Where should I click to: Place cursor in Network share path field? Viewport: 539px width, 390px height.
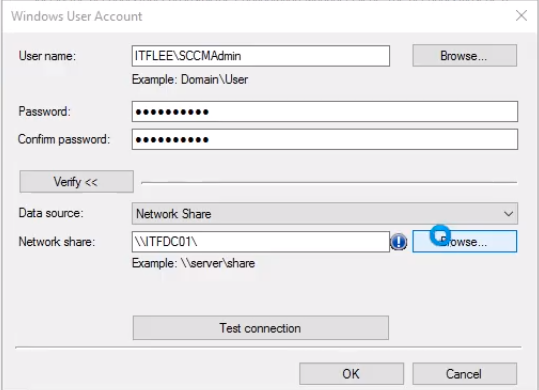click(261, 242)
